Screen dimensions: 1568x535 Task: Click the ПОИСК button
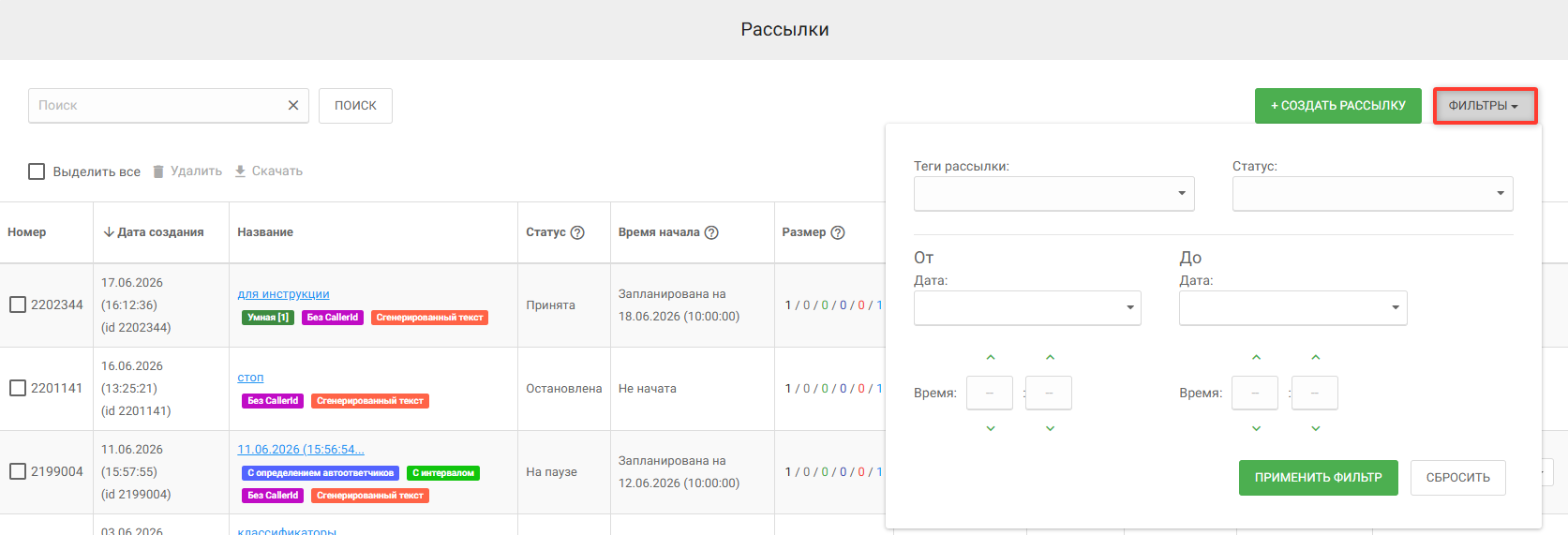(x=355, y=106)
